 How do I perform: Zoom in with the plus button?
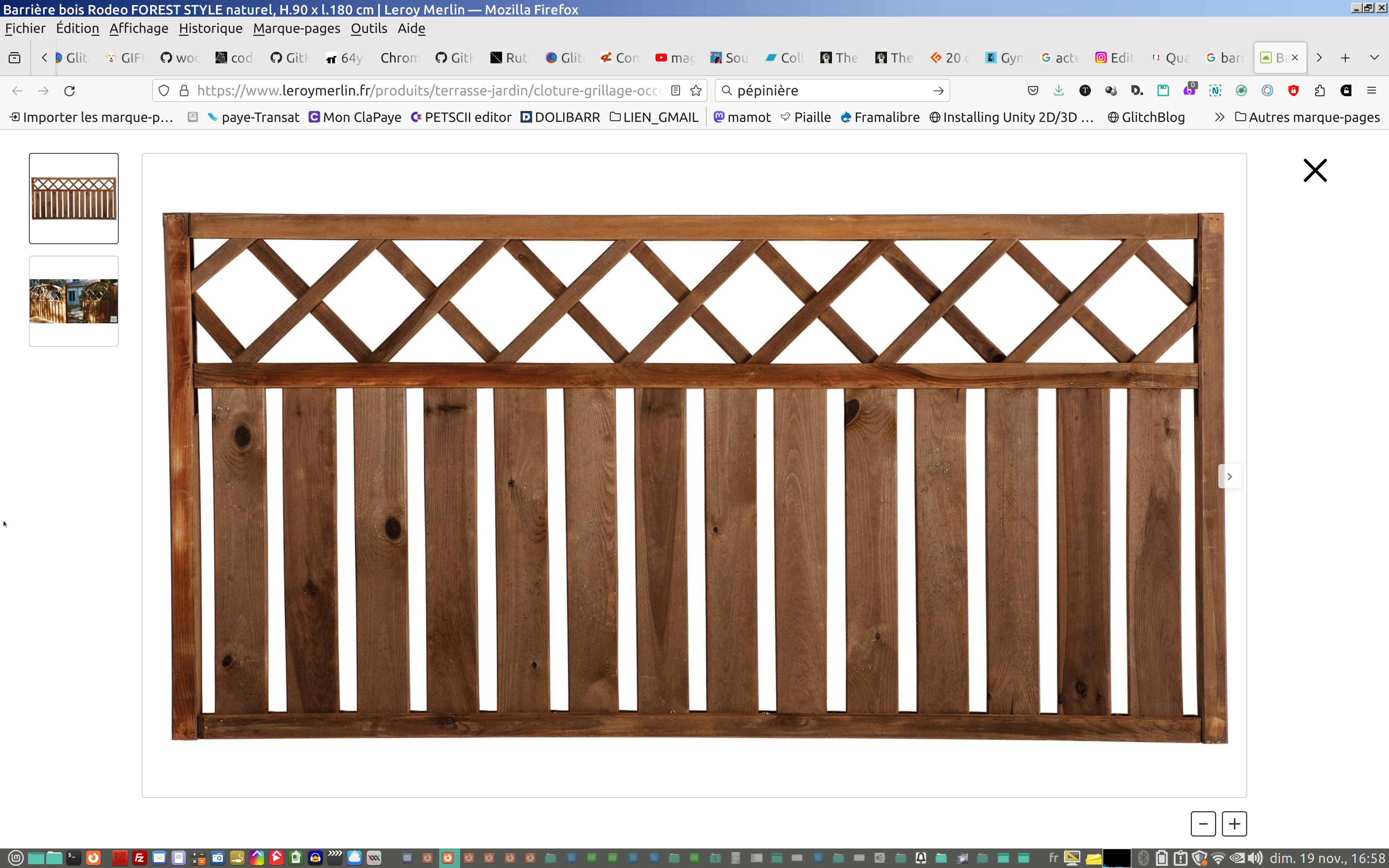click(x=1234, y=824)
